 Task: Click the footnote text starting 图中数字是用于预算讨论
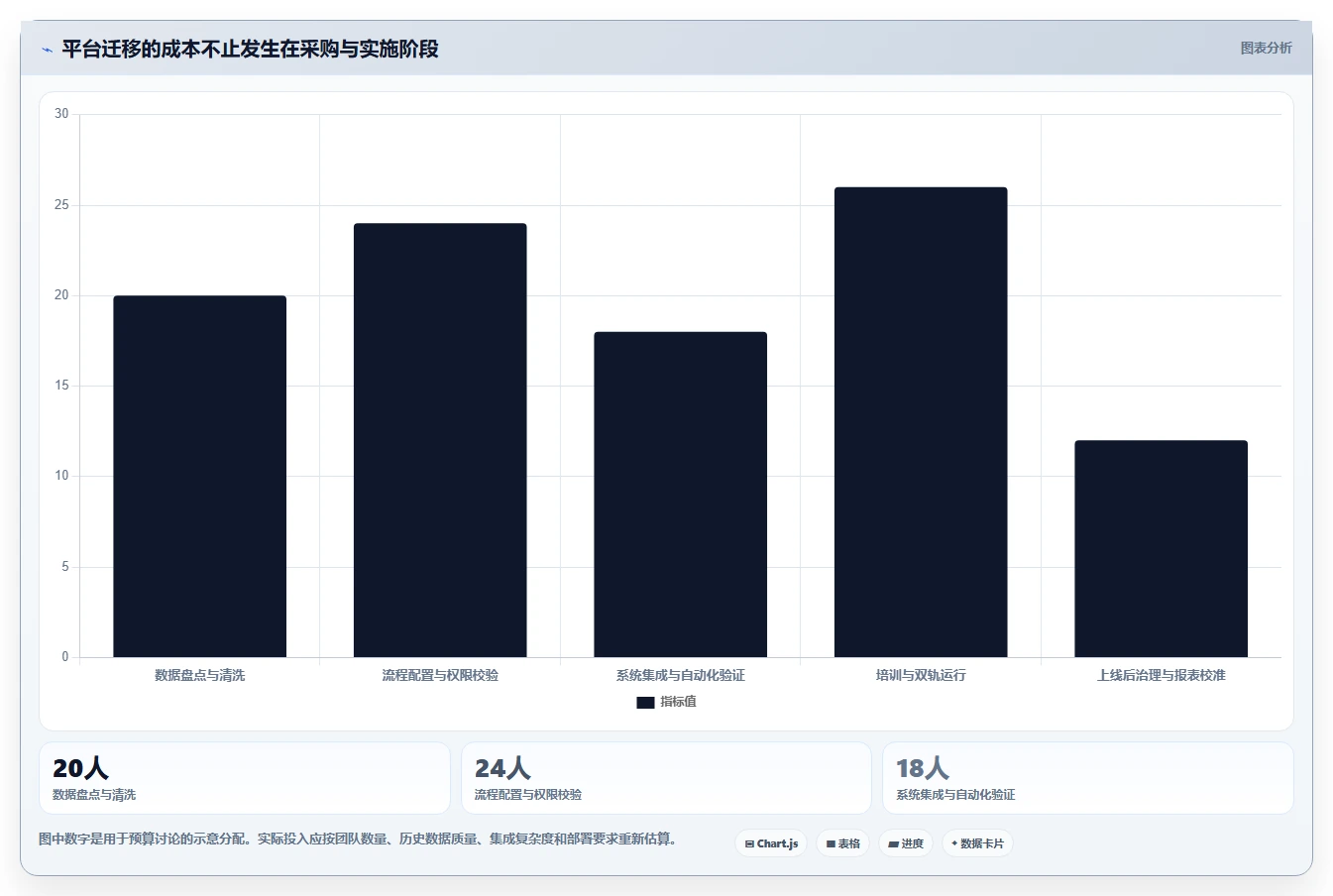pos(358,839)
